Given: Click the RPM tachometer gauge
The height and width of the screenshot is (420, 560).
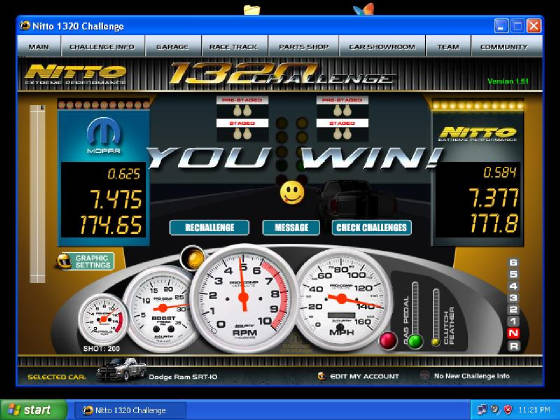Looking at the screenshot, I should [244, 298].
